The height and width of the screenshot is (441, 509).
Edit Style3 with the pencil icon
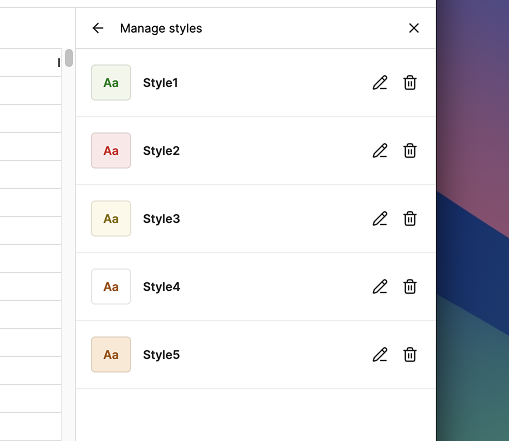click(x=380, y=219)
